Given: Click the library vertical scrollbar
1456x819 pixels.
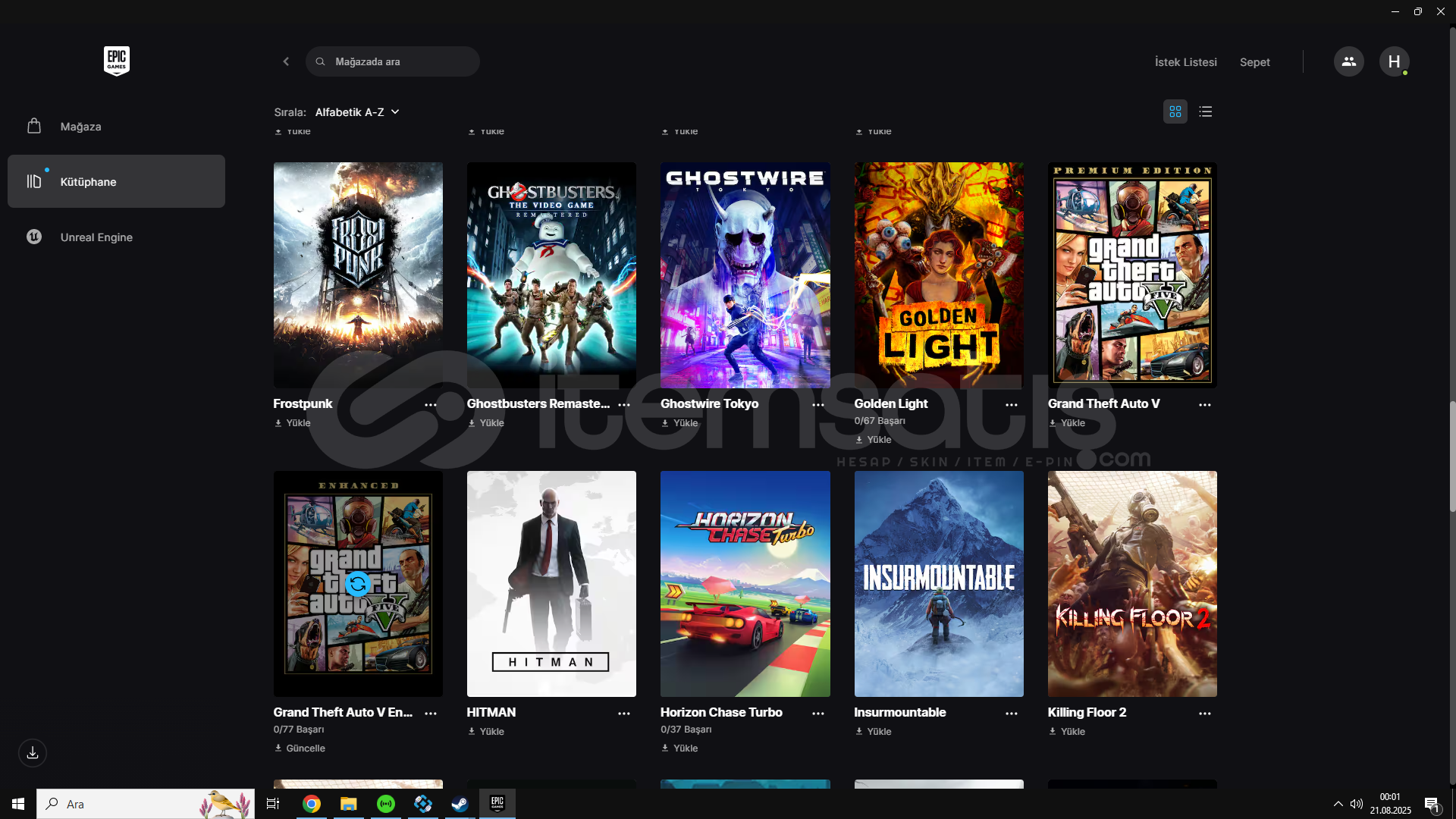Looking at the screenshot, I should pyautogui.click(x=1452, y=457).
